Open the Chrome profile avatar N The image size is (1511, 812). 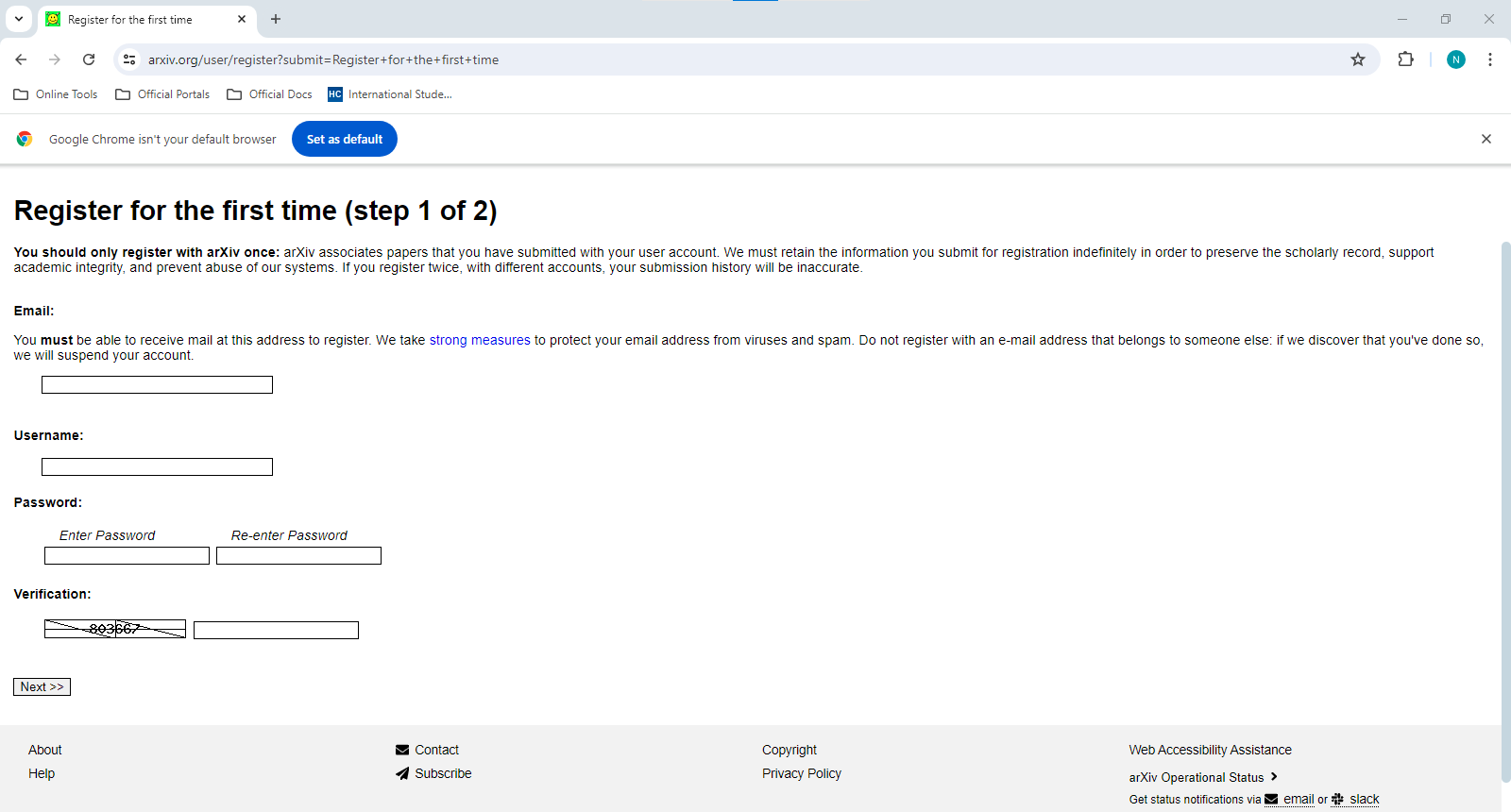[1456, 59]
